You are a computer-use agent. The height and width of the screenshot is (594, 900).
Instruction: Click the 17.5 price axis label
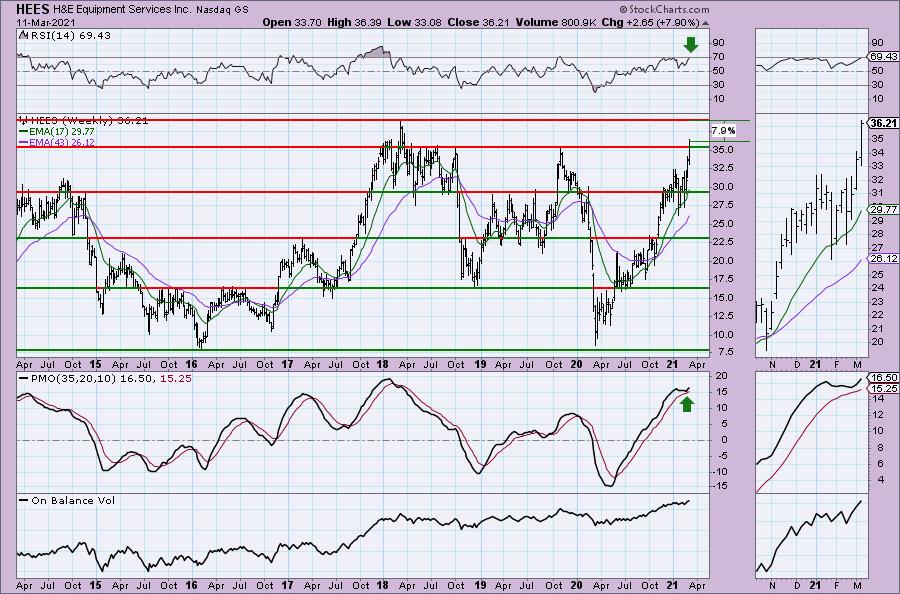click(722, 279)
